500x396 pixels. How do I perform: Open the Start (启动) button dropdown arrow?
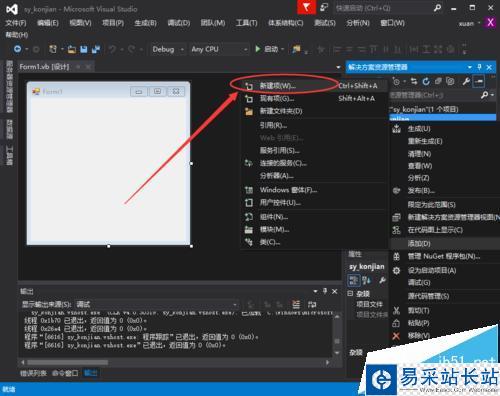pos(283,49)
